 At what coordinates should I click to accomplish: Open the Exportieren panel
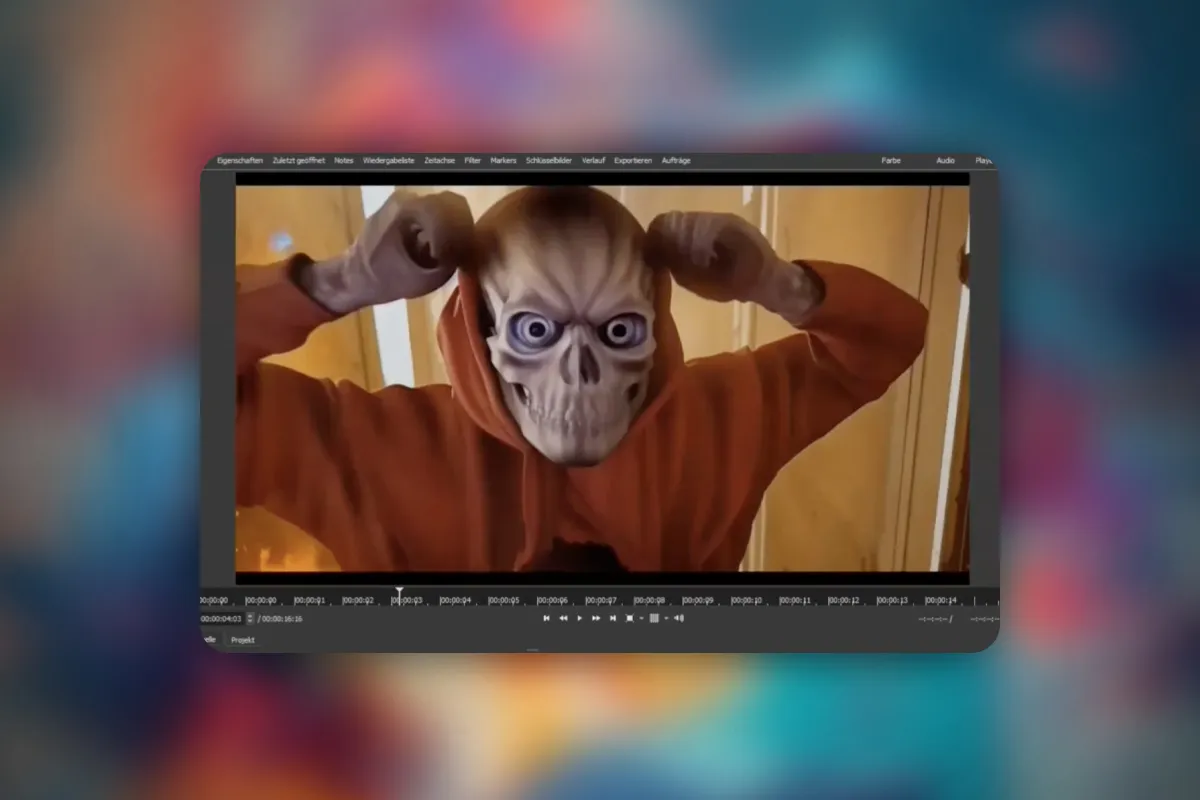(x=633, y=160)
